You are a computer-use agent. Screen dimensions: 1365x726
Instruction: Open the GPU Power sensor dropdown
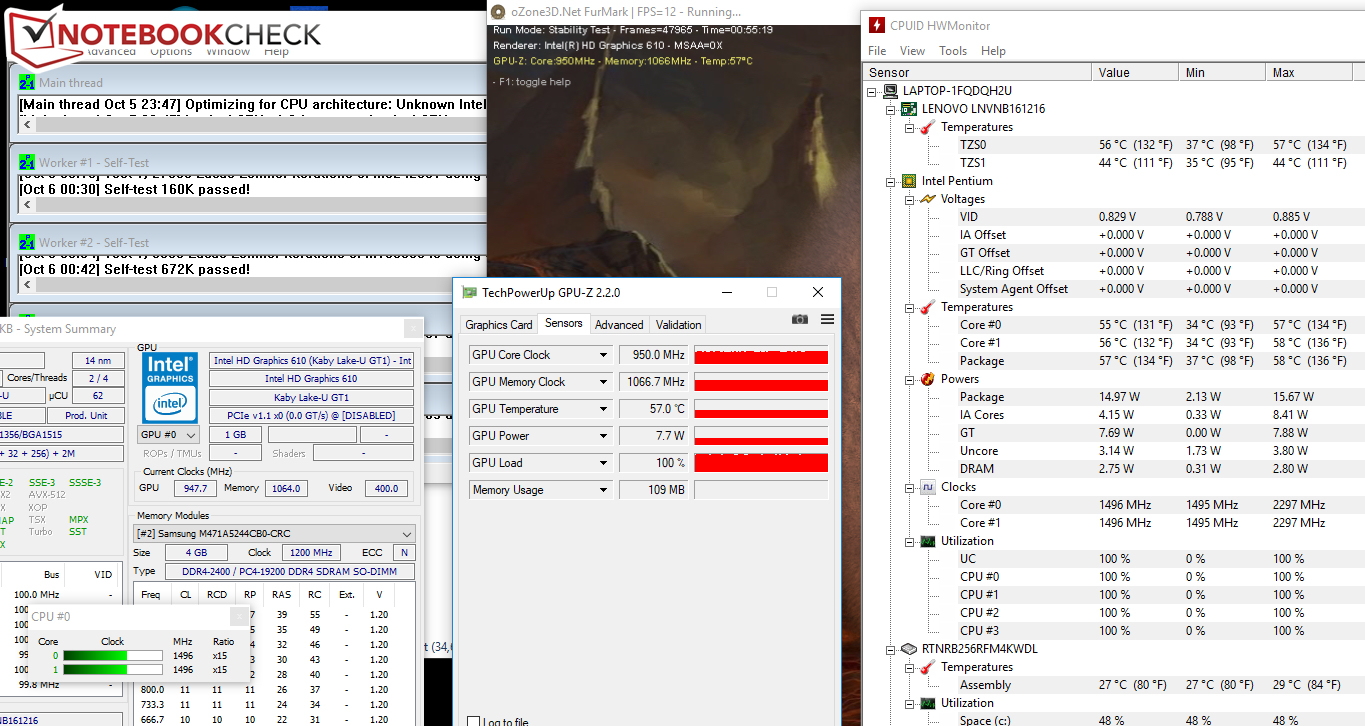tap(604, 436)
